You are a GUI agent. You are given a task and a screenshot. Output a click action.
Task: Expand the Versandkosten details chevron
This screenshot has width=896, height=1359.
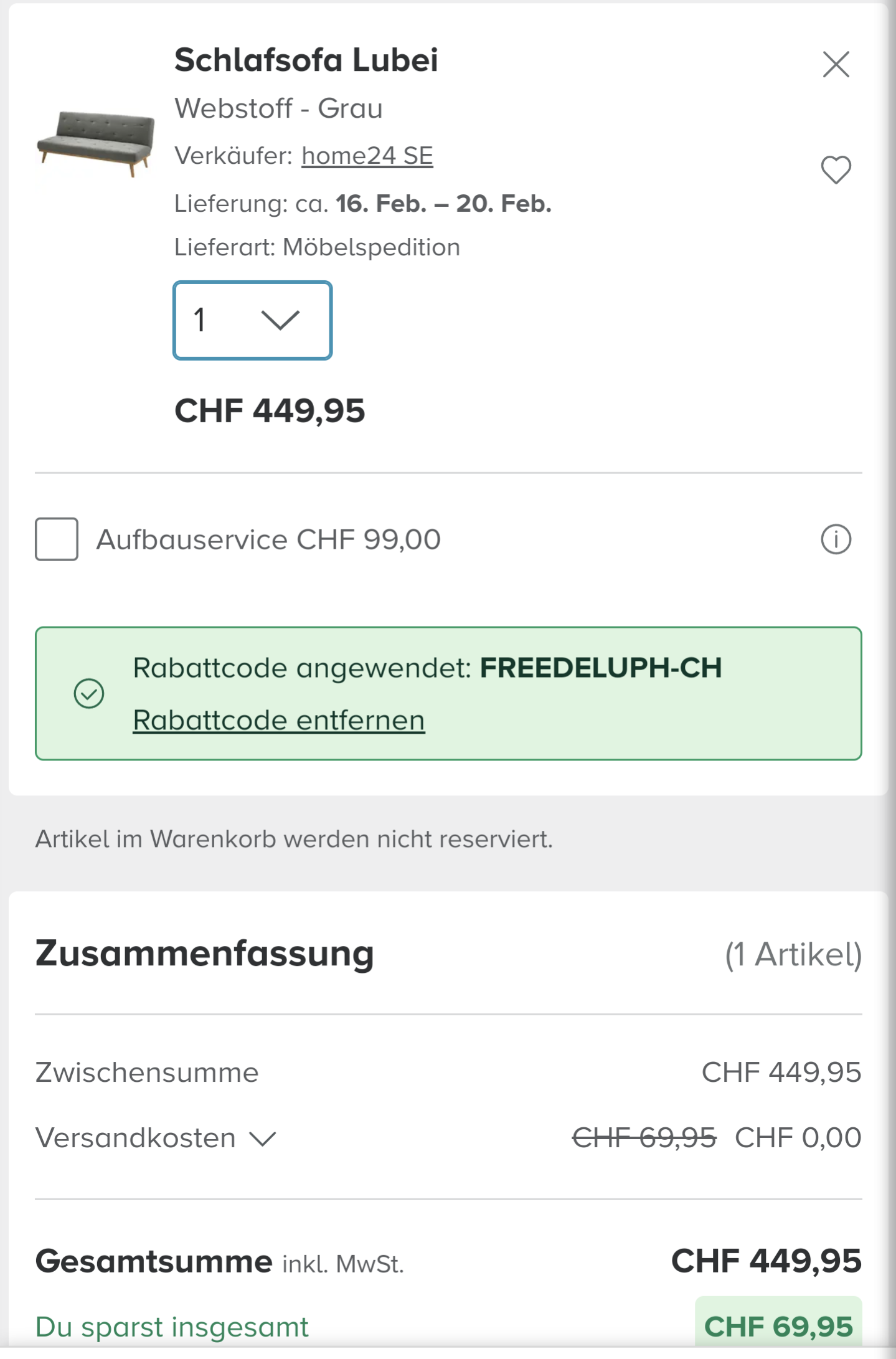tap(263, 1139)
